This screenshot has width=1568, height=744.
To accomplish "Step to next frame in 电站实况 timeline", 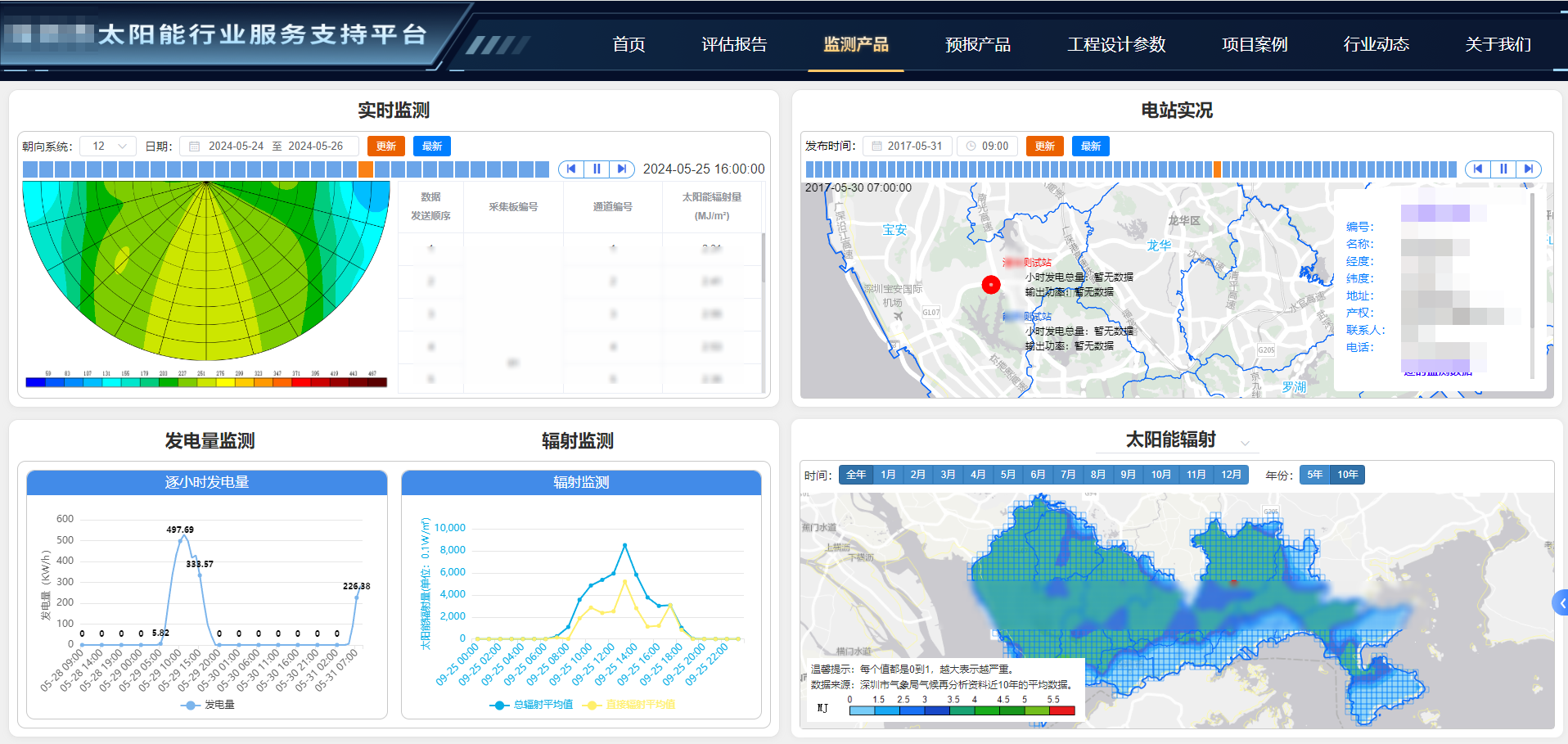I will click(x=1529, y=169).
